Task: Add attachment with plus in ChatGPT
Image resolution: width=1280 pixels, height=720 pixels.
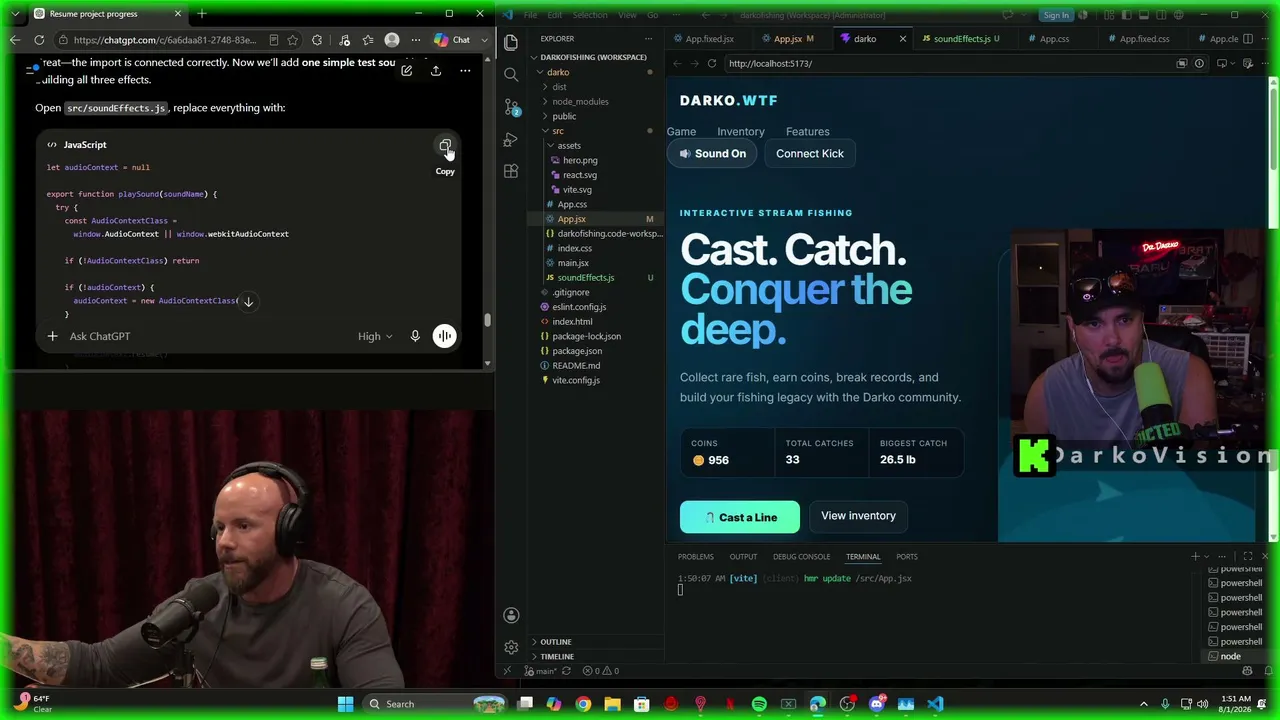Action: (52, 336)
